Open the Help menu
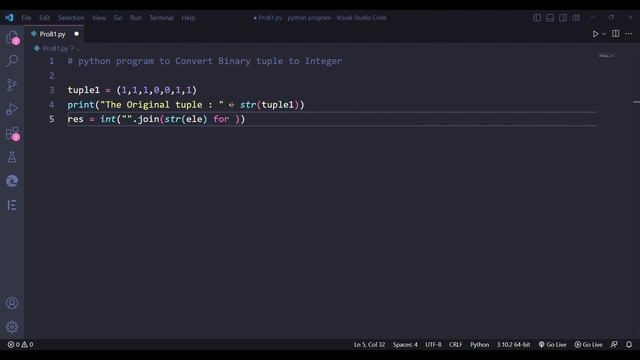This screenshot has height=360, width=640. pyautogui.click(x=188, y=18)
